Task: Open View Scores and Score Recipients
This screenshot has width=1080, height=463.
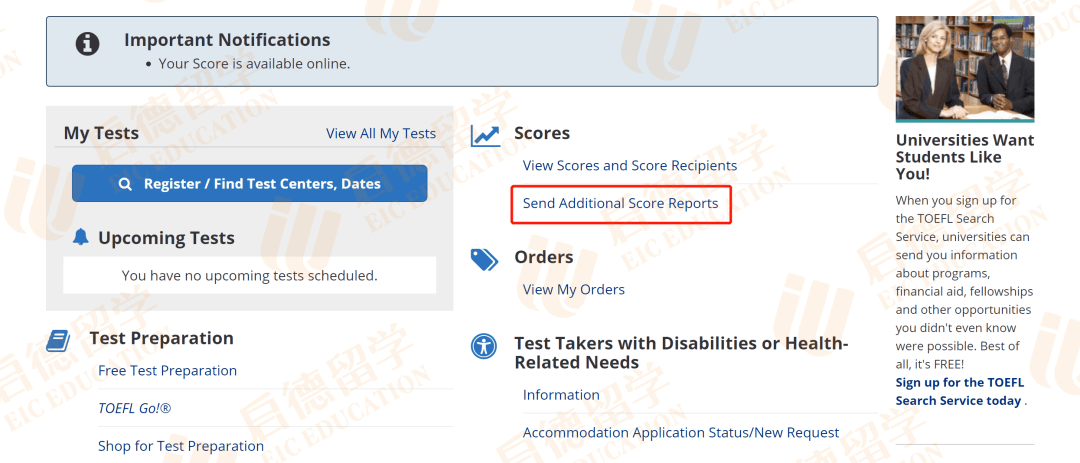Action: click(630, 166)
